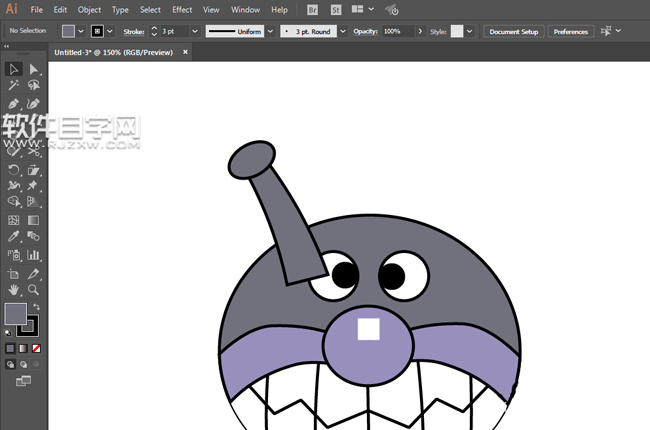Viewport: 650px width, 430px height.
Task: Open the fill color dropdown in control bar
Action: pos(82,32)
